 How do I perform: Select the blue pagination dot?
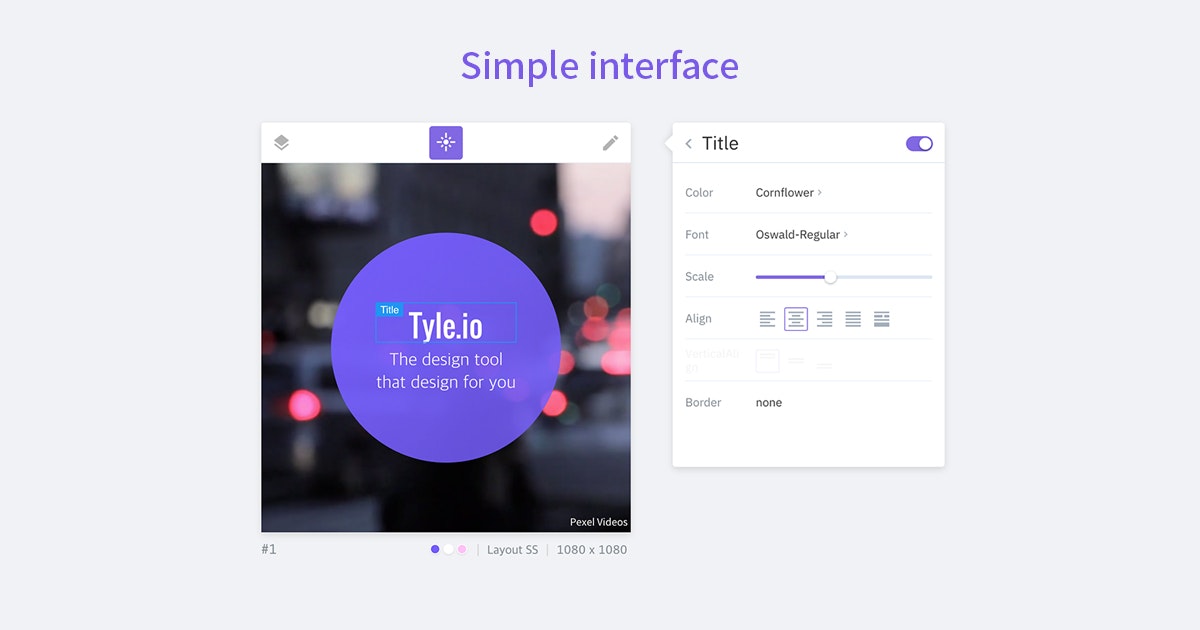[435, 549]
